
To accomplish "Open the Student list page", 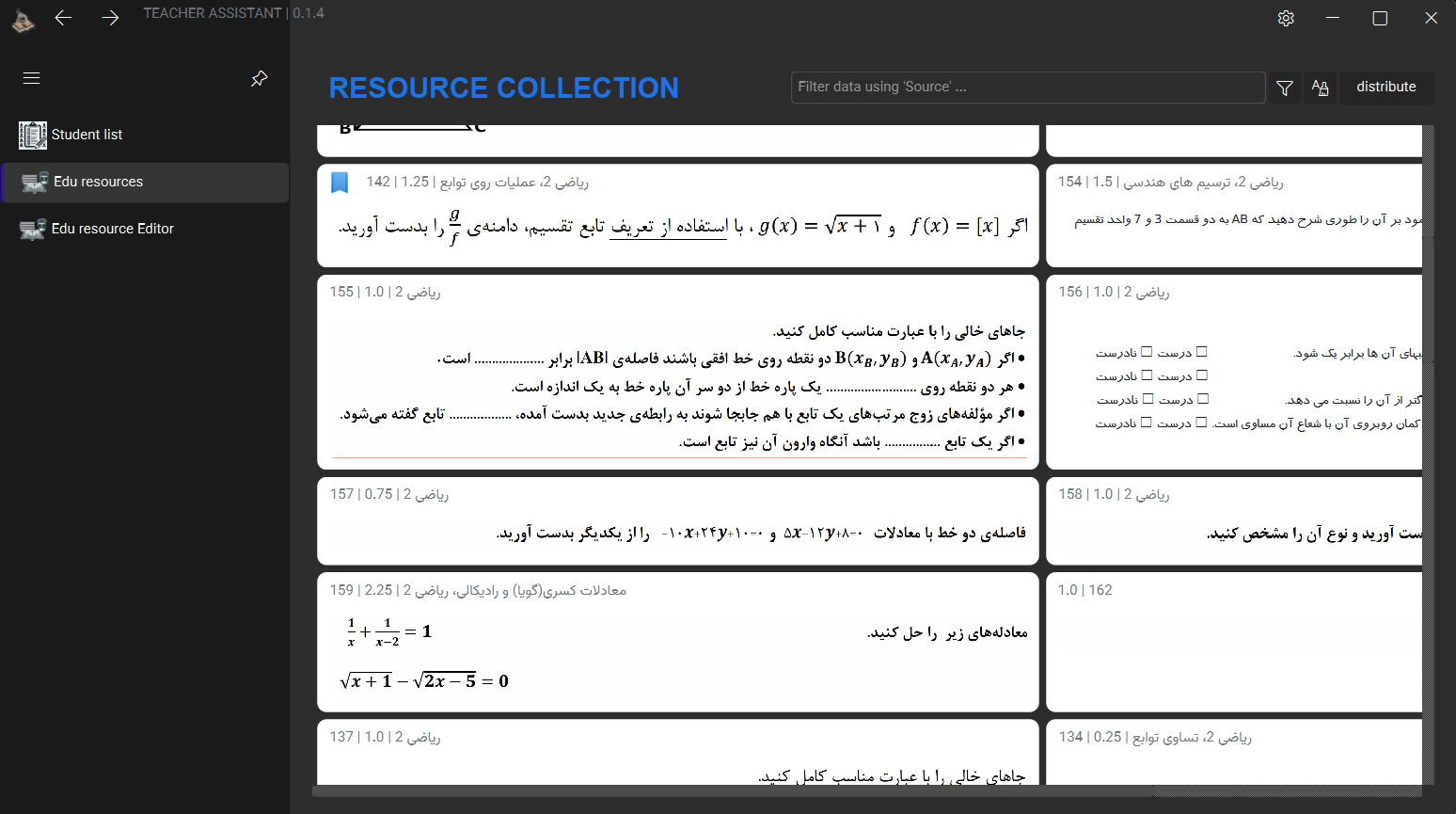I will [145, 136].
